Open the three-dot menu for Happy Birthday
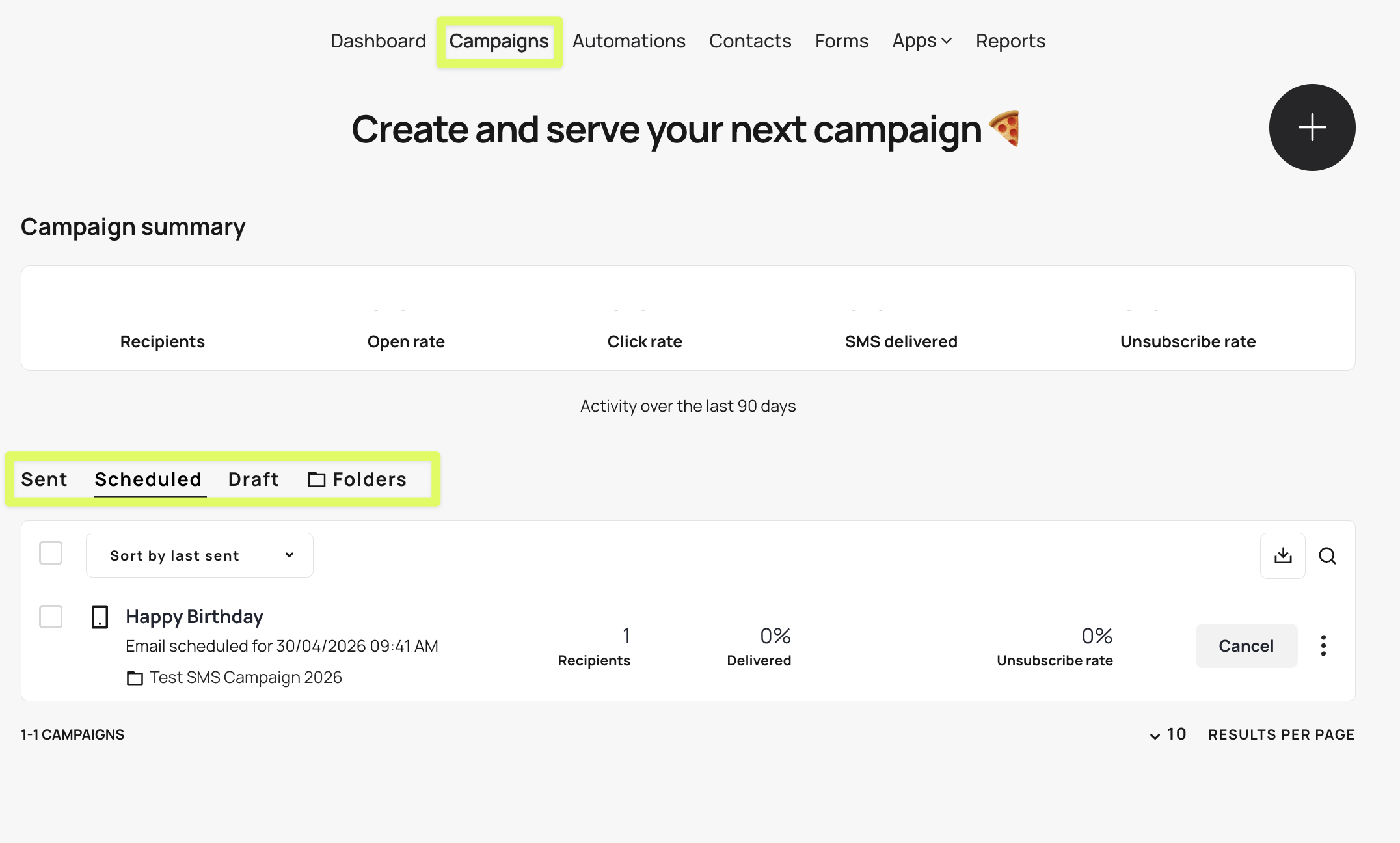1400x843 pixels. click(1323, 645)
